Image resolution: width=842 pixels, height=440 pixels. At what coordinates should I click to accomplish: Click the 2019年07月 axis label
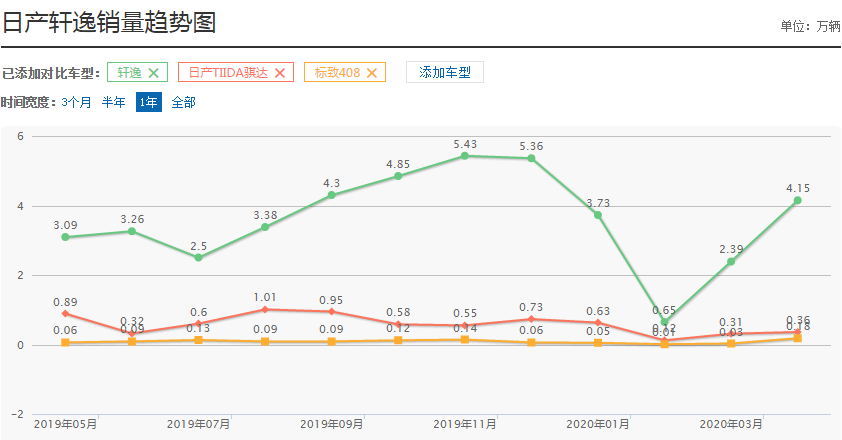click(198, 424)
